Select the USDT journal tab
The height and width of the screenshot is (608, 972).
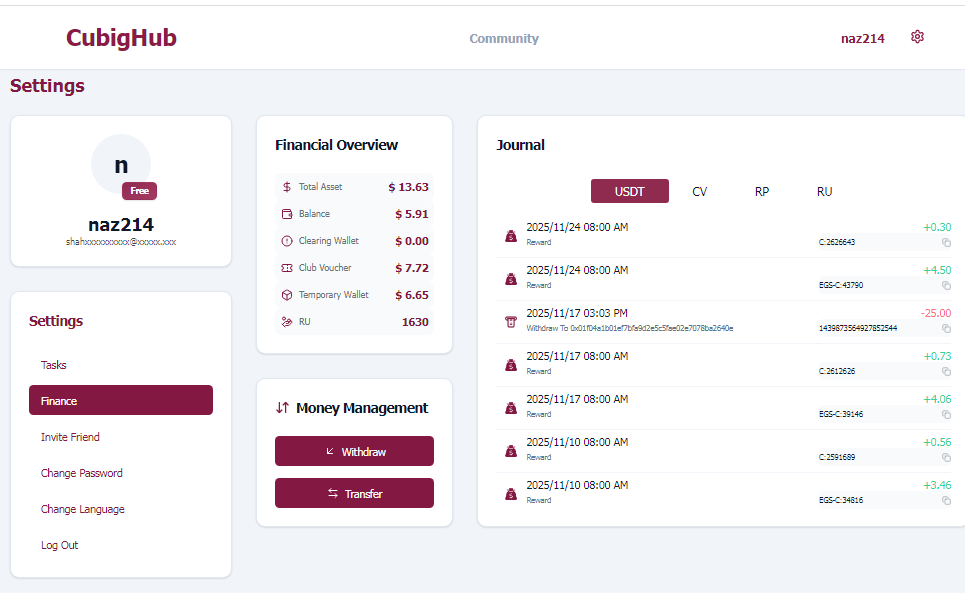[x=629, y=192]
